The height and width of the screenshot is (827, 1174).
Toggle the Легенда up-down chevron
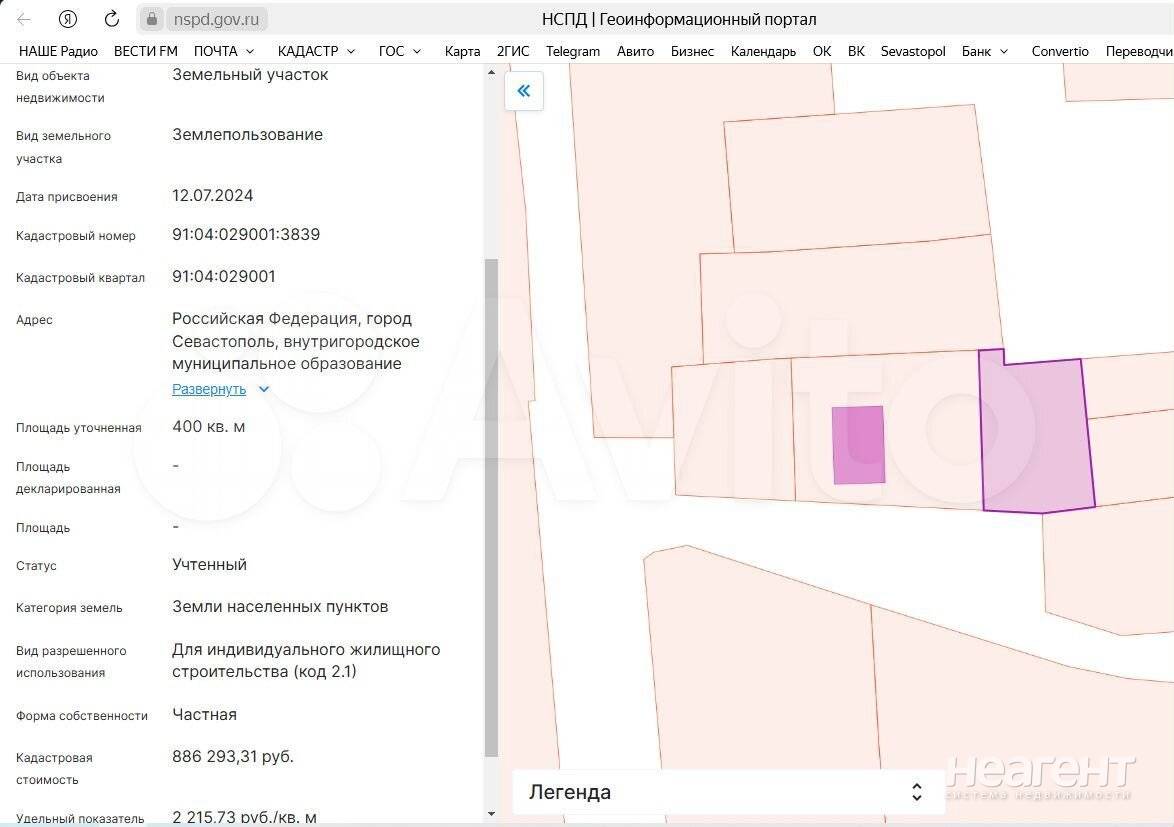pyautogui.click(x=916, y=792)
